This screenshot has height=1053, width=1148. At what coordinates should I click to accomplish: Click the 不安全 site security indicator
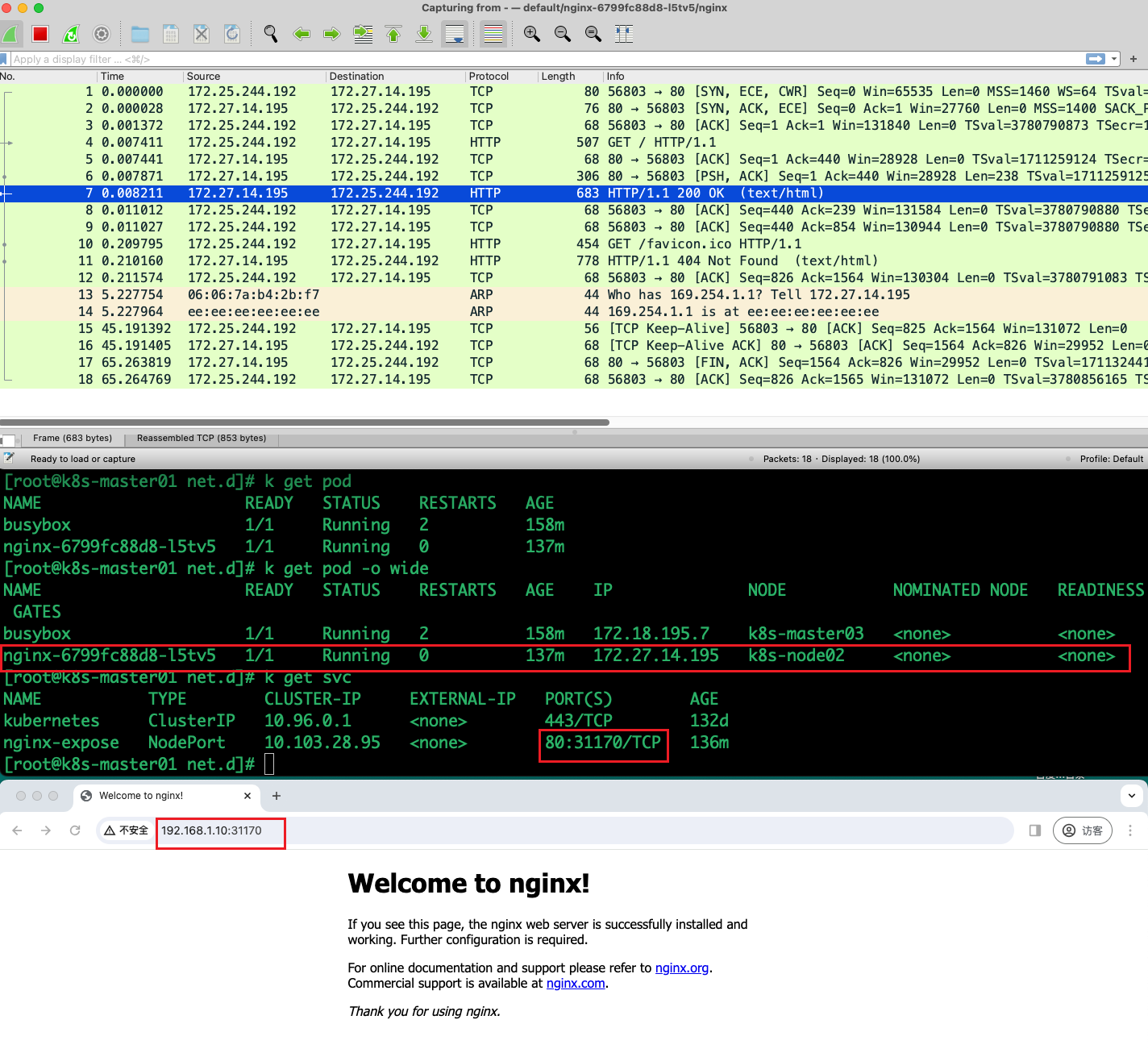127,830
